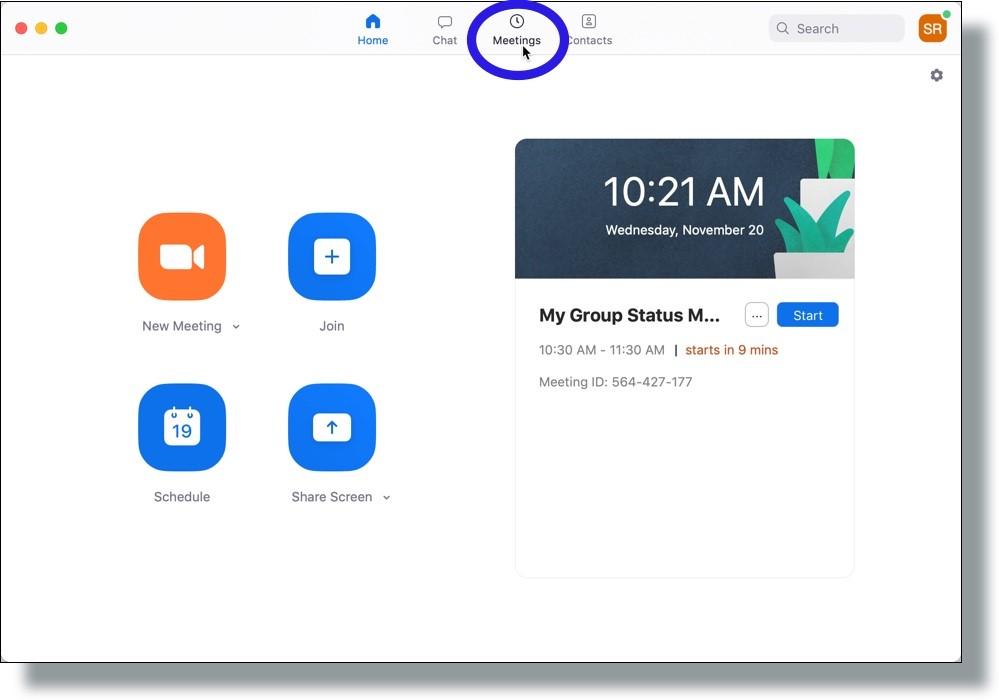Open the Meetings tab
Image resolution: width=999 pixels, height=700 pixels.
(516, 30)
